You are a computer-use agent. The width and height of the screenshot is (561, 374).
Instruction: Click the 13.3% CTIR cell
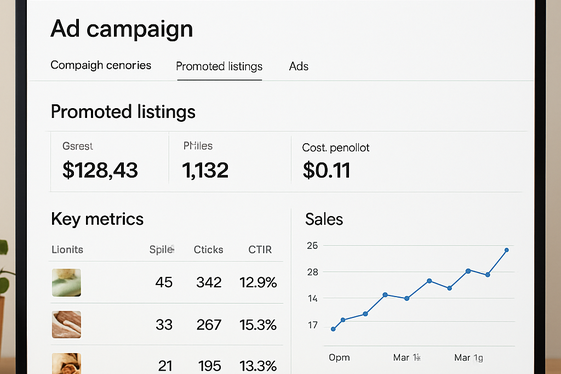point(258,366)
